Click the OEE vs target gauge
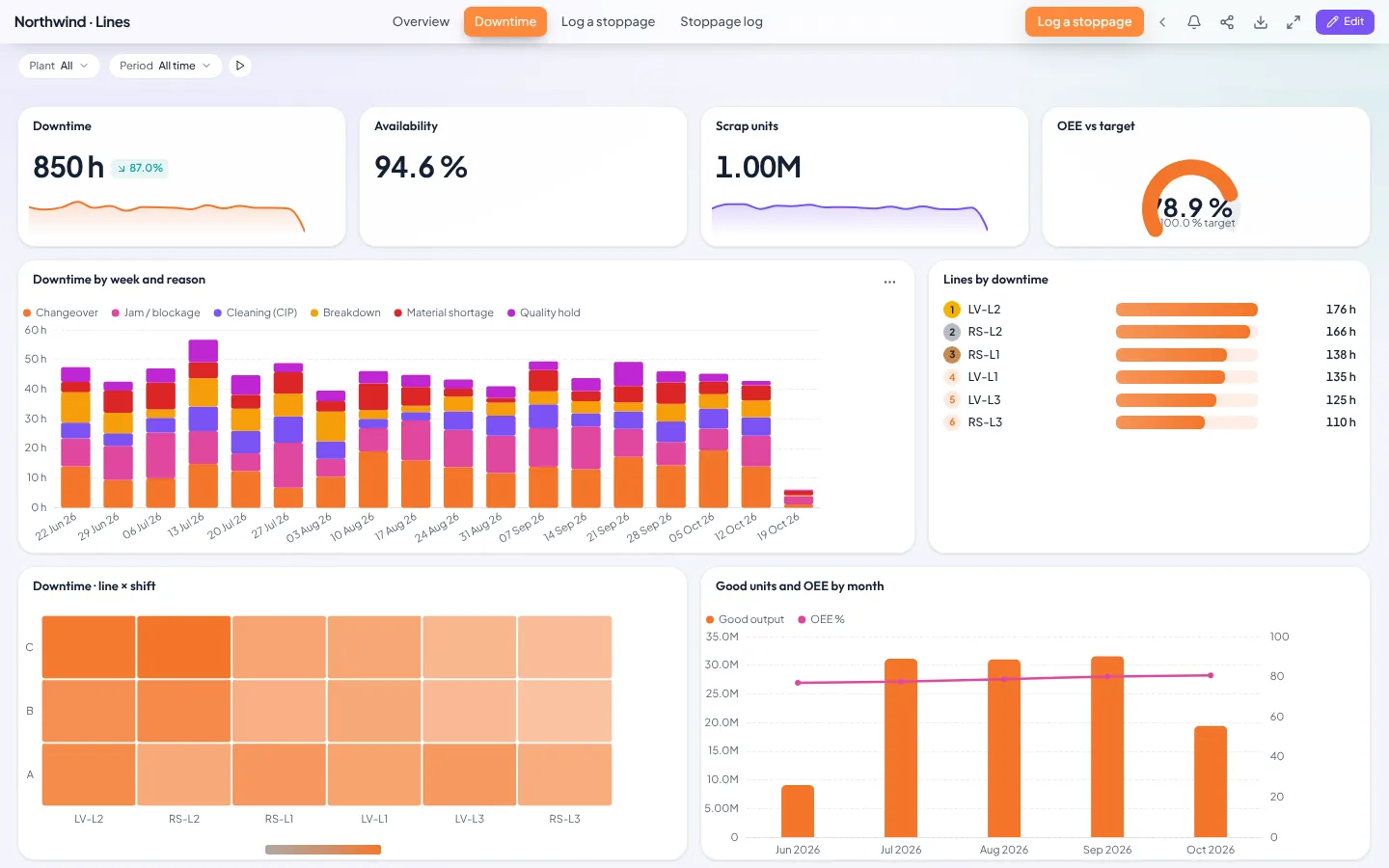The height and width of the screenshot is (868, 1389). click(x=1190, y=198)
